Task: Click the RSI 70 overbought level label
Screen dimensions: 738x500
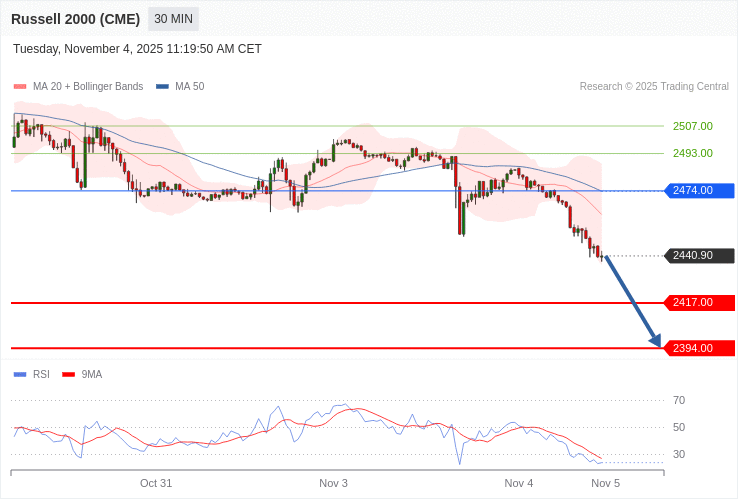Action: coord(679,400)
